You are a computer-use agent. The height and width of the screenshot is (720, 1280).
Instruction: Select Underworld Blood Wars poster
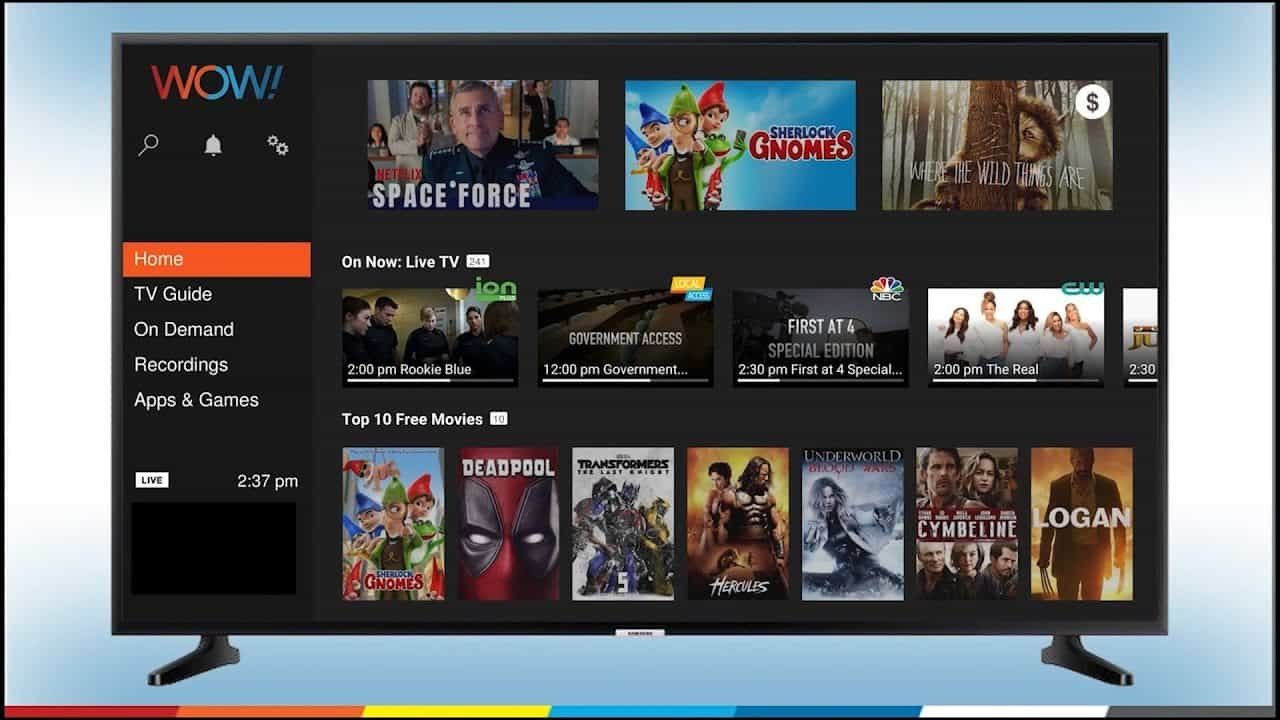pyautogui.click(x=853, y=523)
